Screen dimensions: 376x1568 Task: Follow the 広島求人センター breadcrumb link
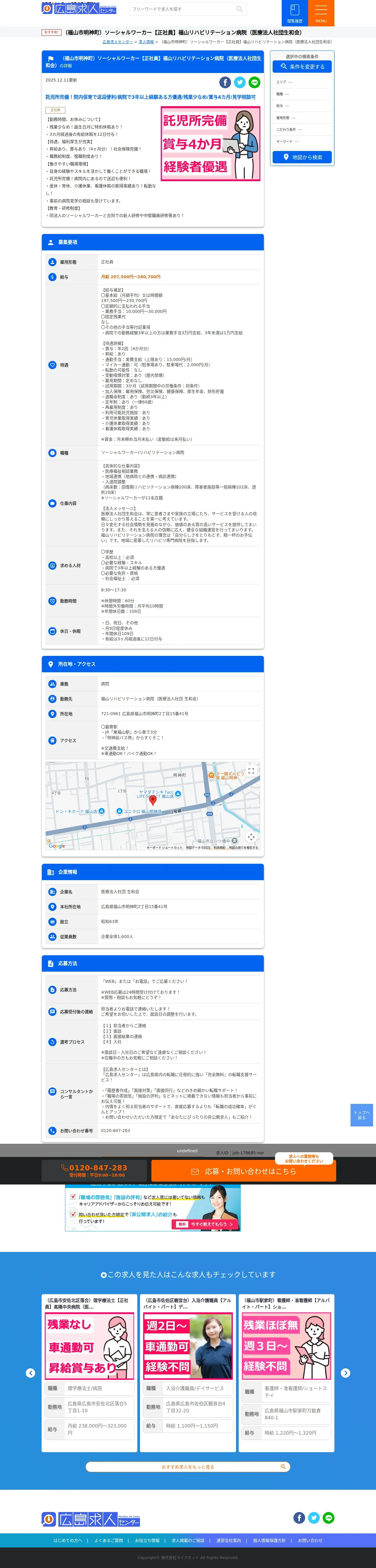pyautogui.click(x=117, y=42)
